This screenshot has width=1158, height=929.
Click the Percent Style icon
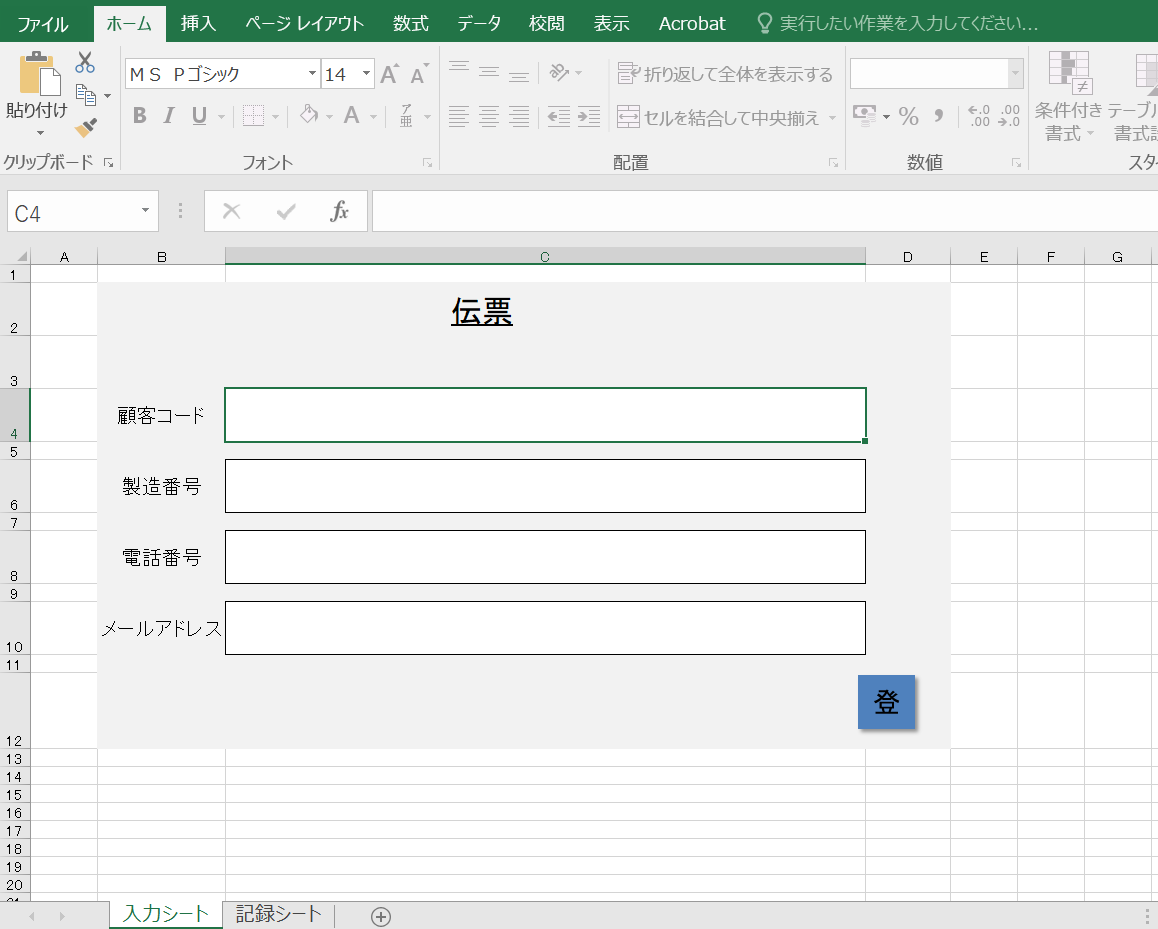(908, 117)
